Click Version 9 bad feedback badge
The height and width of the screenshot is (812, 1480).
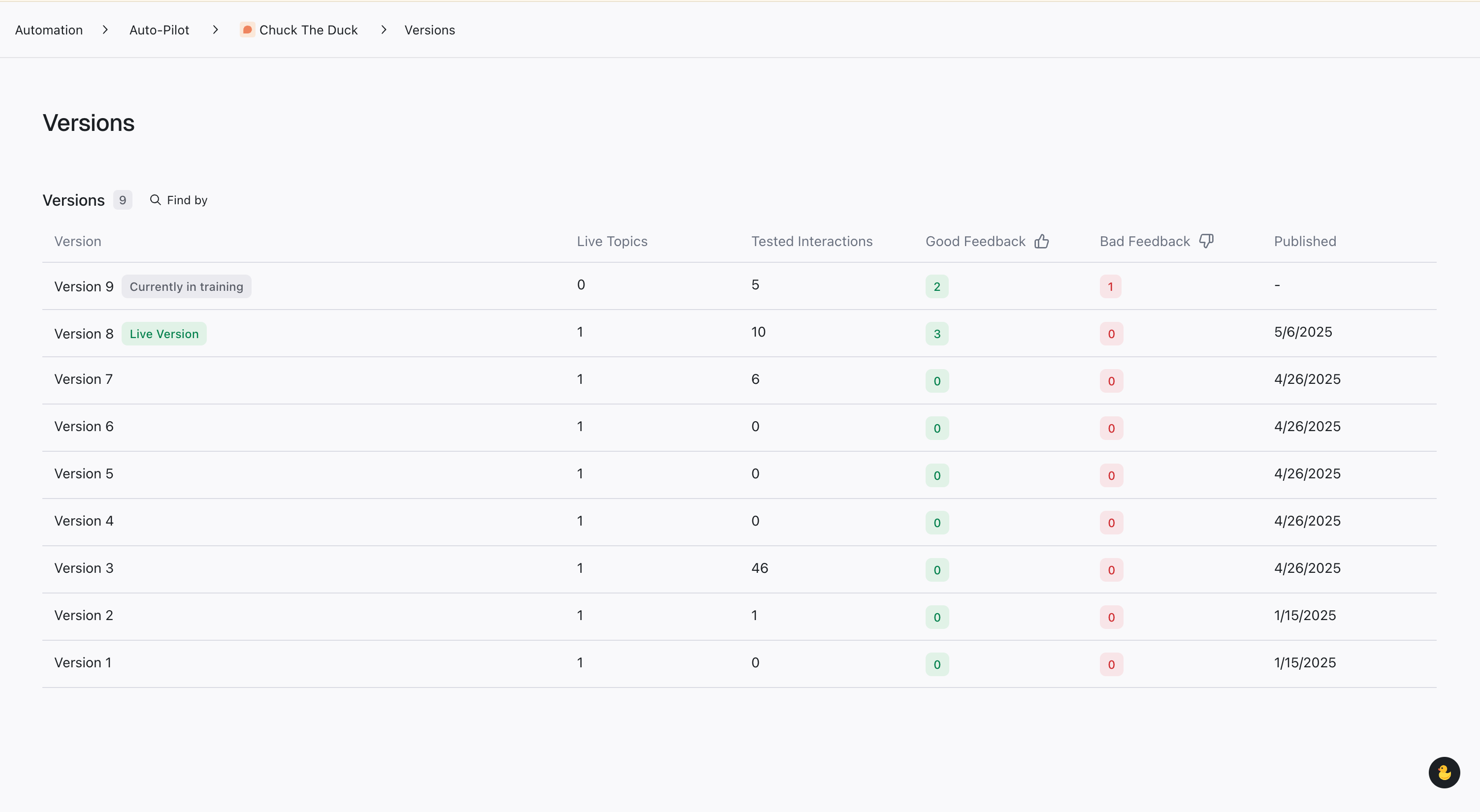(1110, 286)
